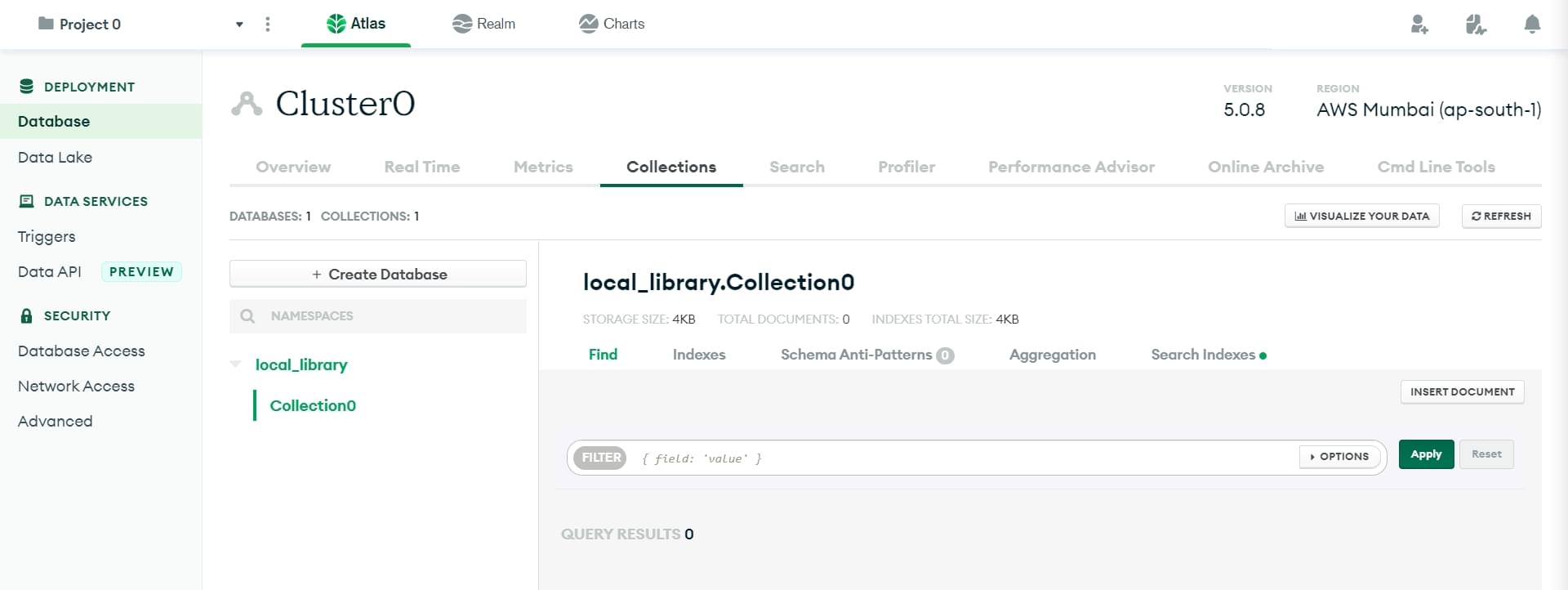The width and height of the screenshot is (1568, 590).
Task: Open the Aggregation sub-tab
Action: (x=1053, y=355)
